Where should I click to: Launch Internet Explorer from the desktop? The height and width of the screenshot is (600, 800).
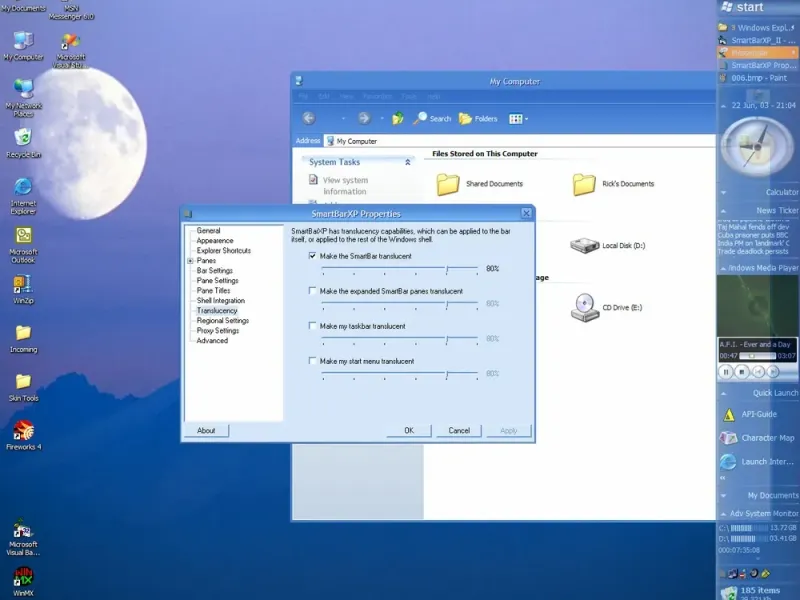coord(23,196)
